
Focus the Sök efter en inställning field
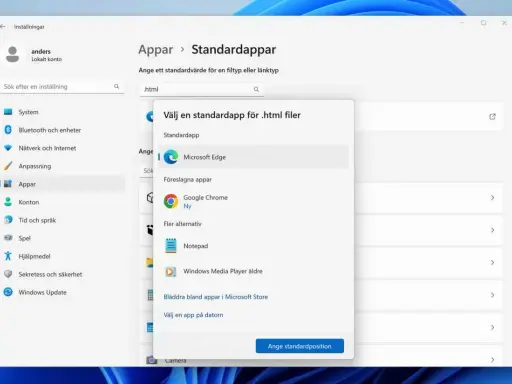click(x=63, y=87)
